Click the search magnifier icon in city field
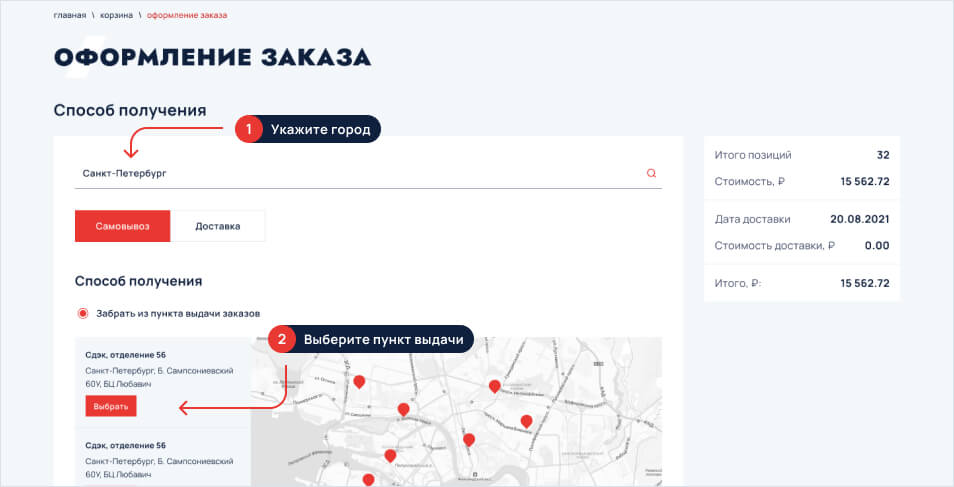Image resolution: width=954 pixels, height=487 pixels. pyautogui.click(x=651, y=173)
